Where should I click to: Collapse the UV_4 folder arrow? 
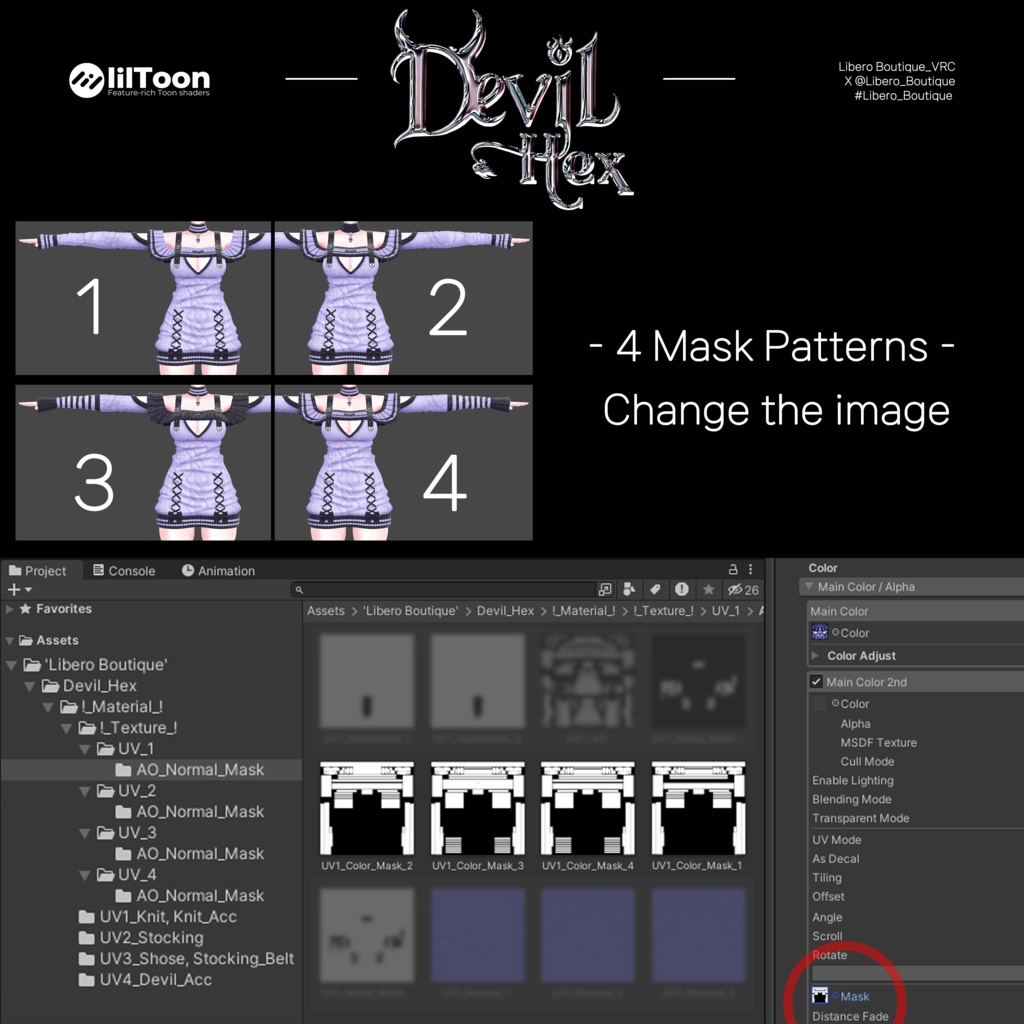click(84, 874)
